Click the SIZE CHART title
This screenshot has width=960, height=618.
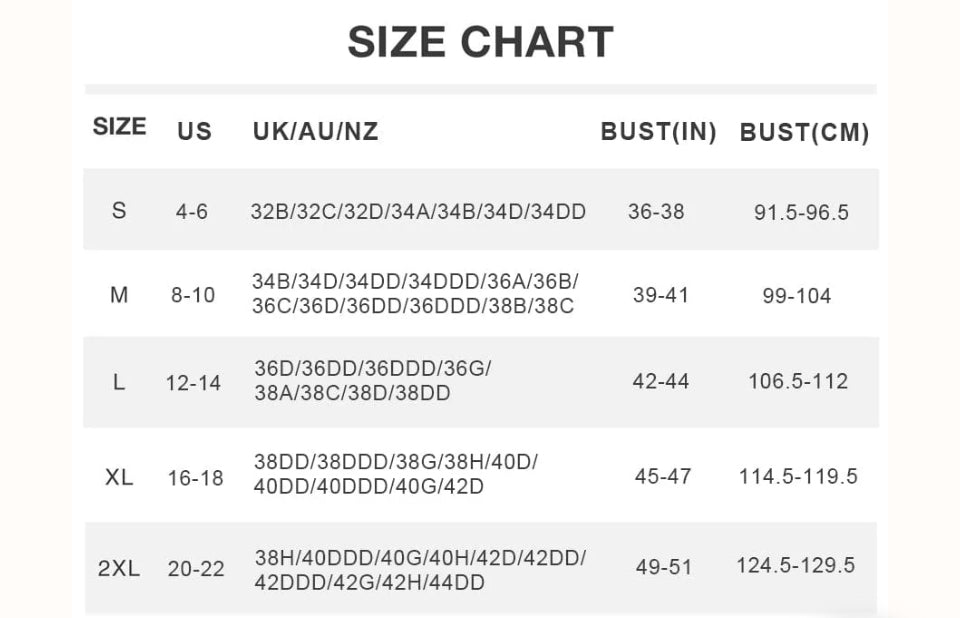[x=481, y=42]
